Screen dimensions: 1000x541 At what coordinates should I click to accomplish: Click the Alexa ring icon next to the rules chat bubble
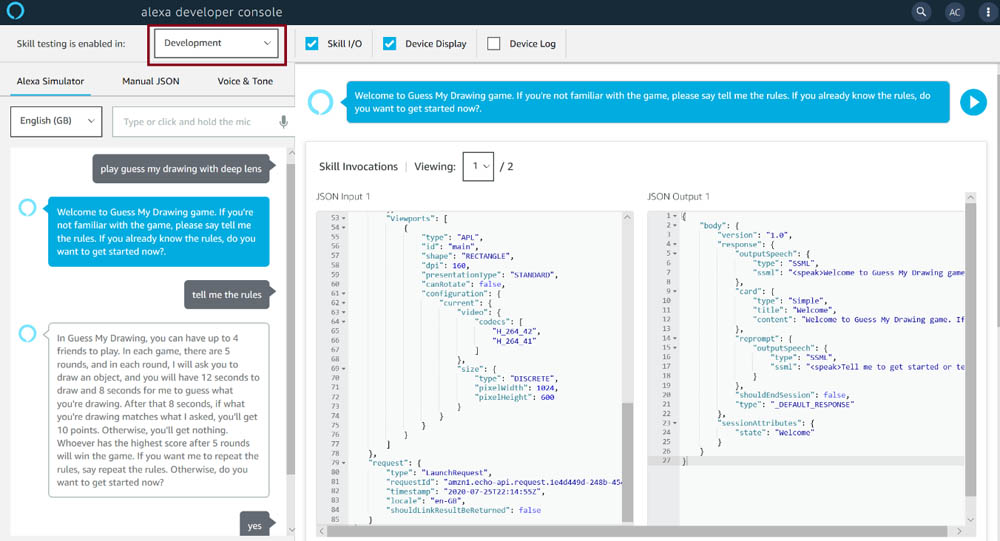(x=27, y=333)
